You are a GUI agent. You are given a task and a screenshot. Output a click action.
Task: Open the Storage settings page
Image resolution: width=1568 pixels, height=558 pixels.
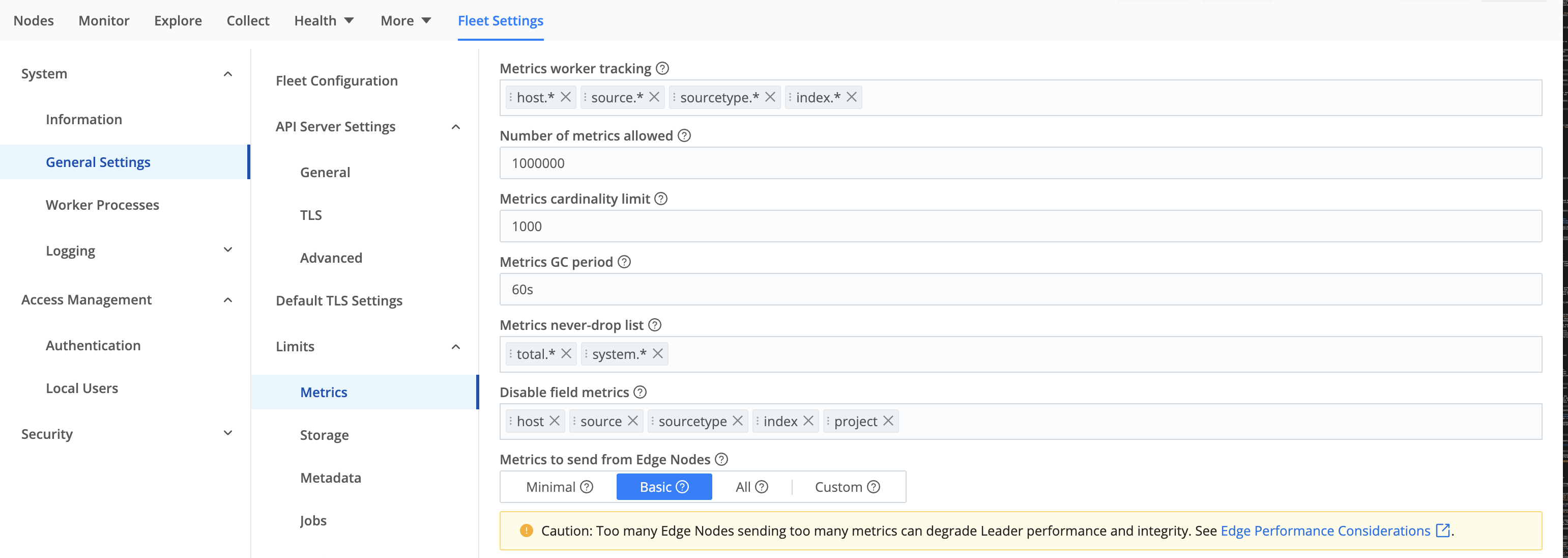[x=324, y=434]
